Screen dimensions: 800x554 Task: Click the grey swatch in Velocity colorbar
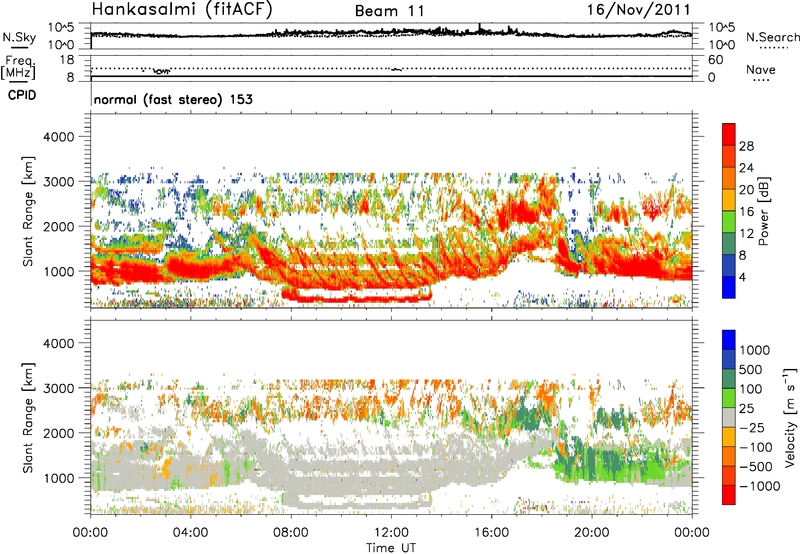(x=729, y=417)
